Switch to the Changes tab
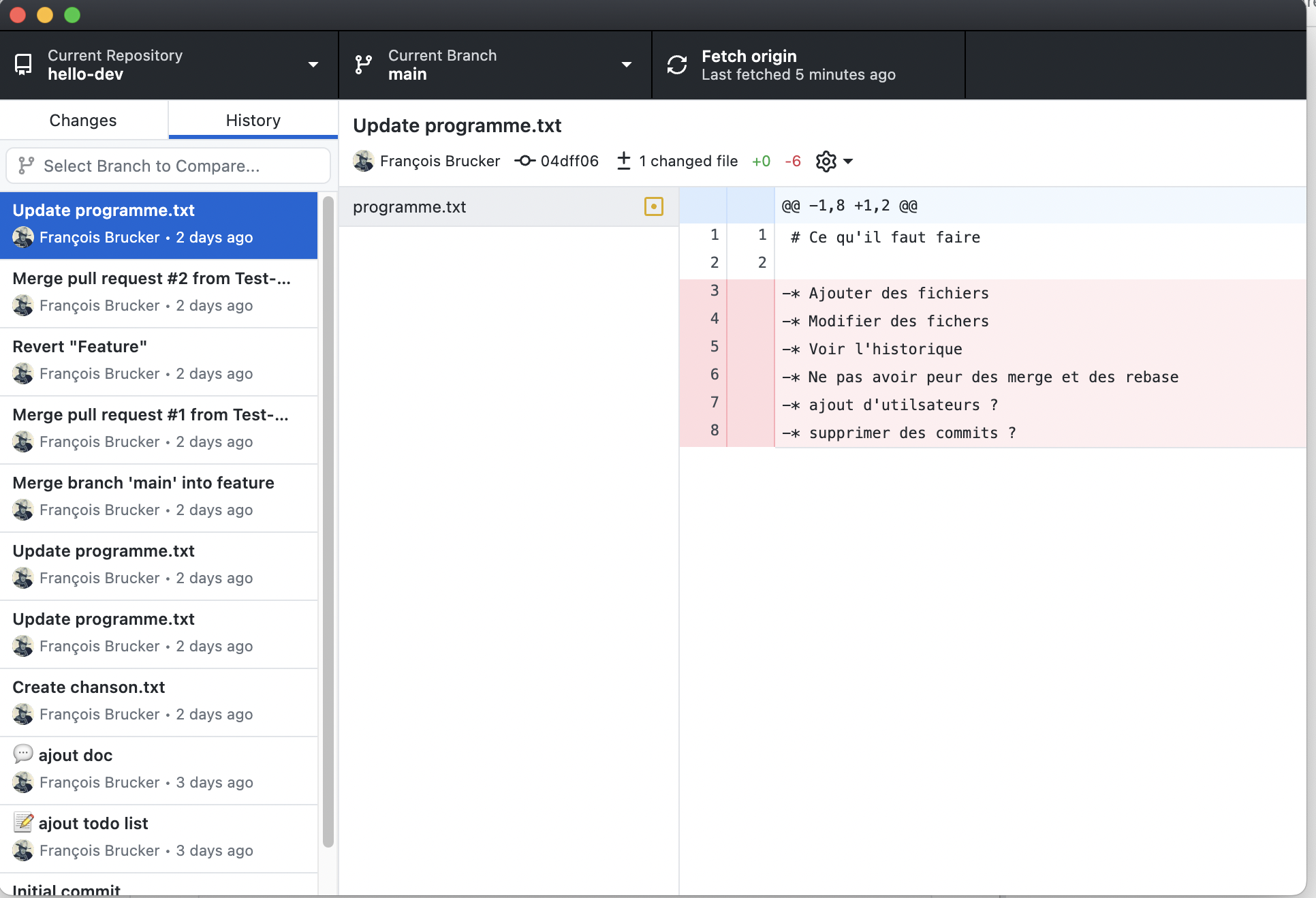Image resolution: width=1316 pixels, height=898 pixels. click(x=83, y=120)
